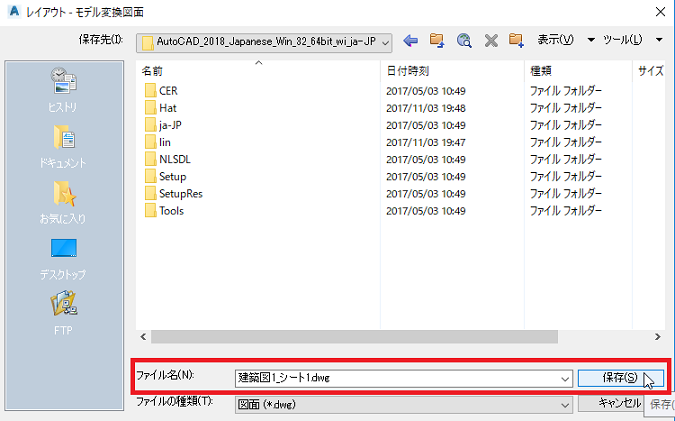Select the SetupRes folder icon

coord(150,194)
